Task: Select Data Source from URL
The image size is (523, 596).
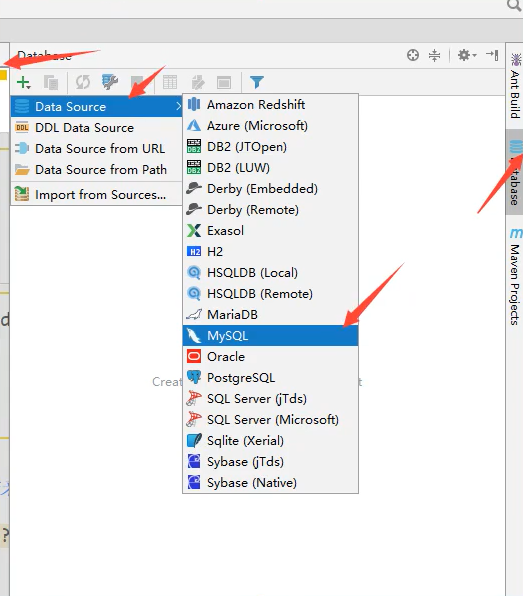Action: pos(97,149)
